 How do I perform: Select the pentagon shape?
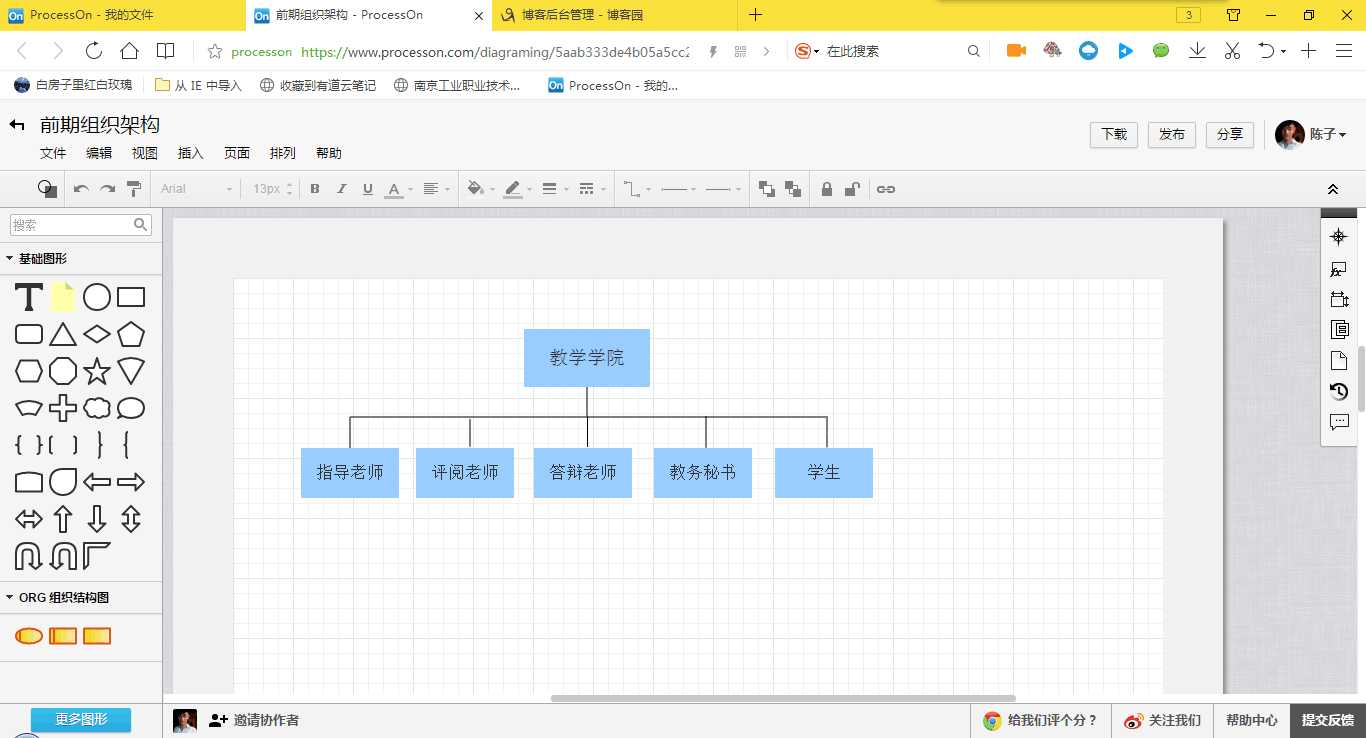[x=131, y=334]
